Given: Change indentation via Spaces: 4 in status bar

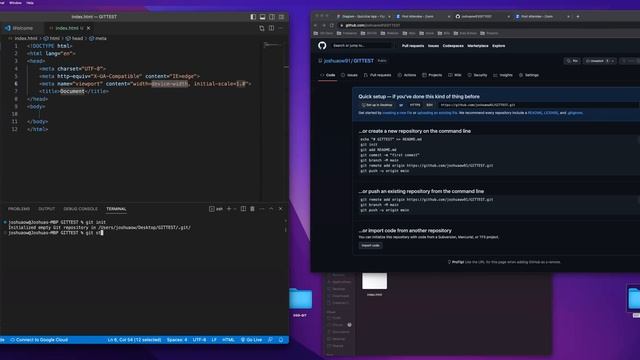Looking at the screenshot, I should tap(177, 340).
